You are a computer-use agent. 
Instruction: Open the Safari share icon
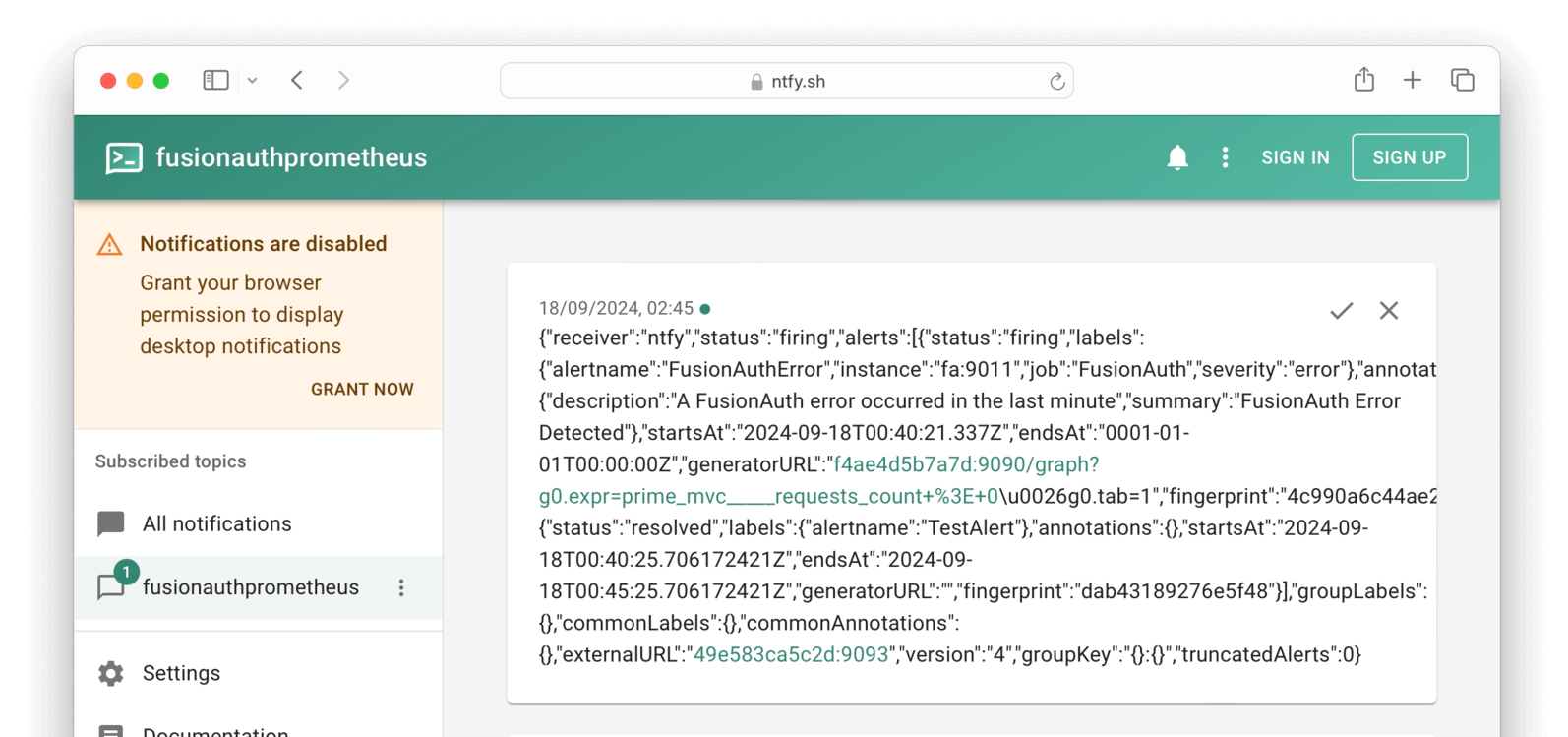[1363, 80]
